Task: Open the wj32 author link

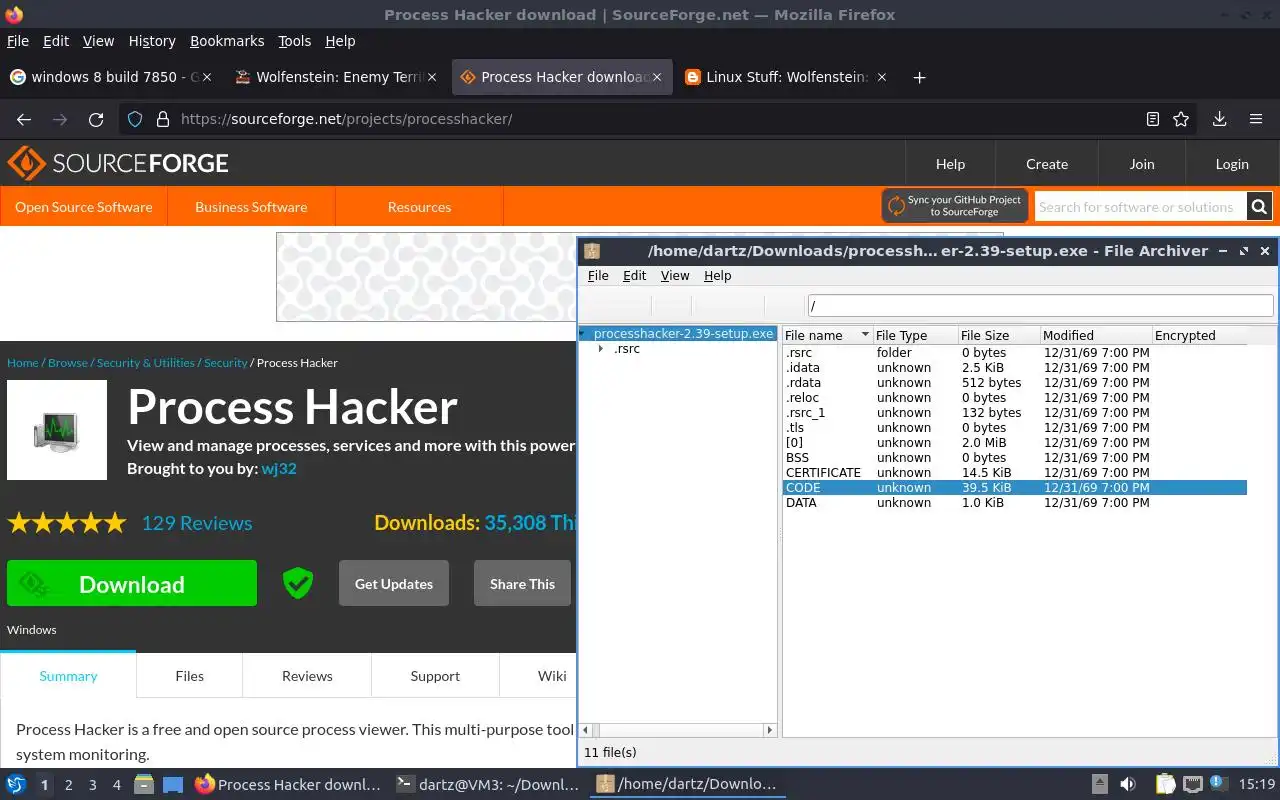Action: [x=279, y=468]
